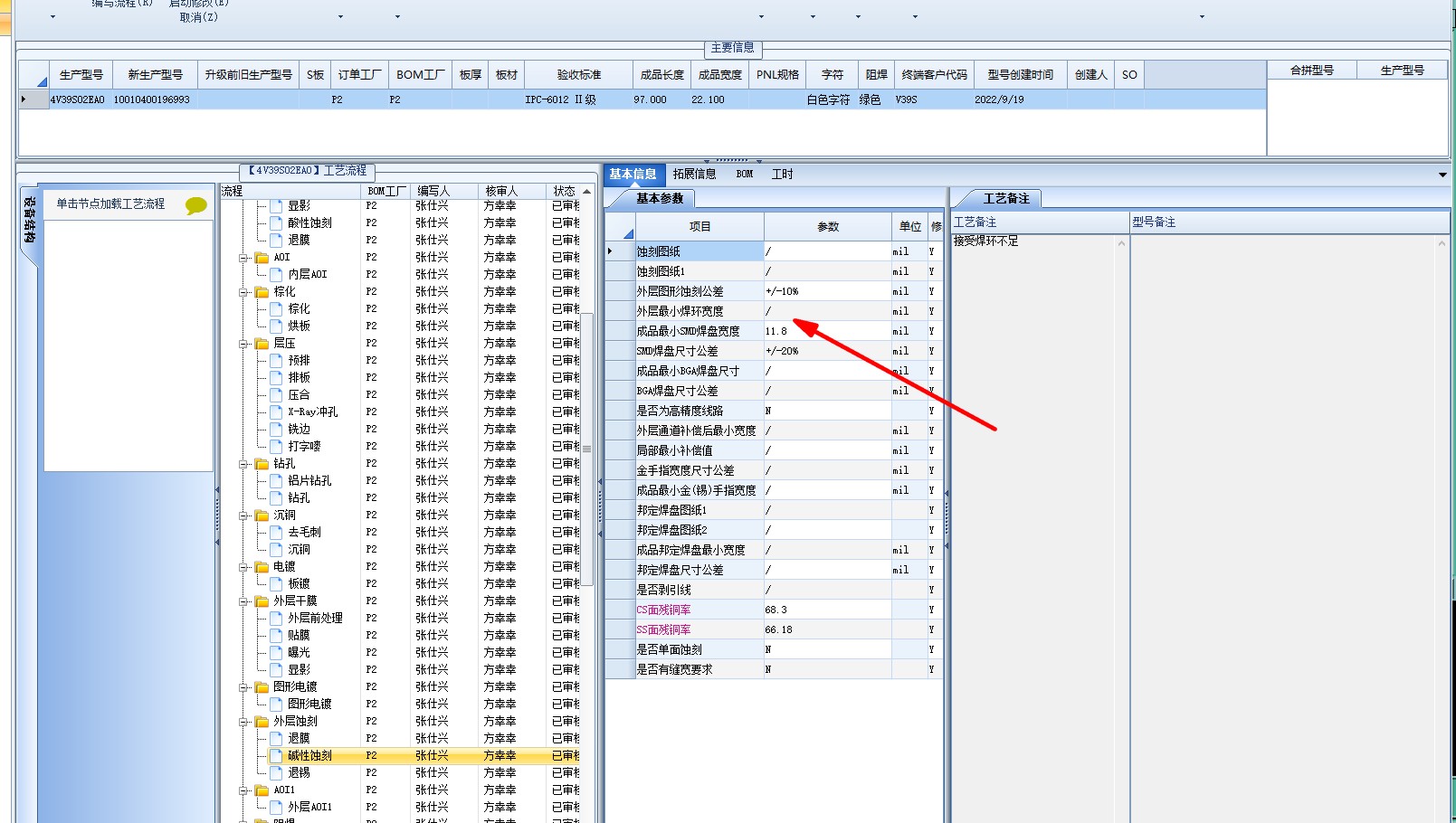The width and height of the screenshot is (1456, 823).
Task: Click the document icon beside 贴膜
Action: click(277, 635)
